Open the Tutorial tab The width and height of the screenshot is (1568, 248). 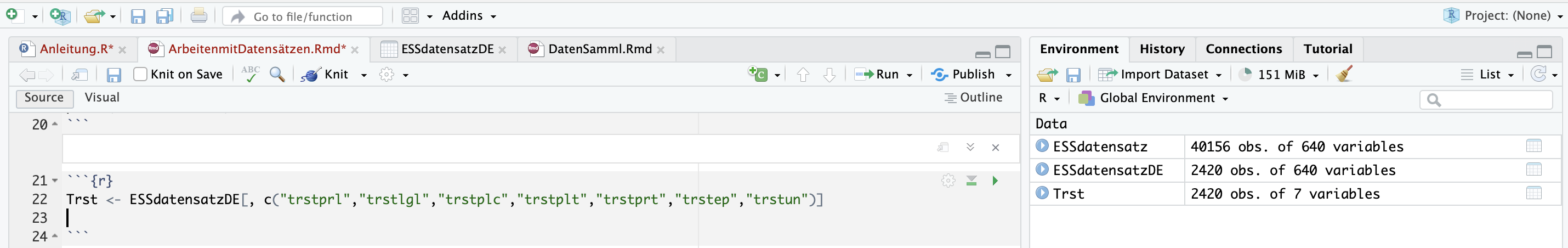(1327, 49)
